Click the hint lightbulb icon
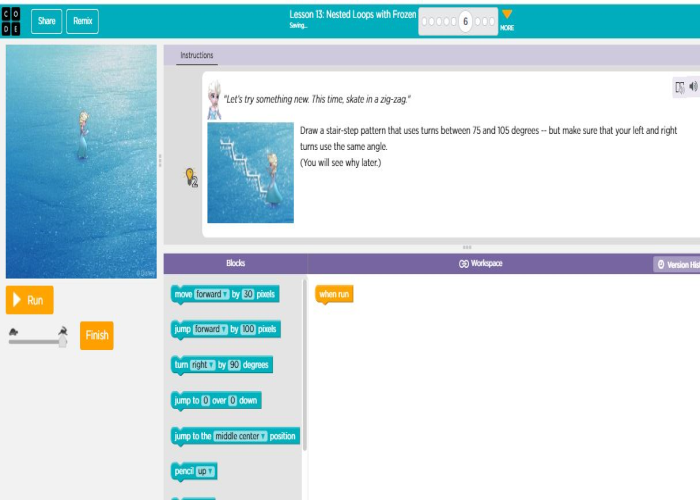 pyautogui.click(x=191, y=178)
